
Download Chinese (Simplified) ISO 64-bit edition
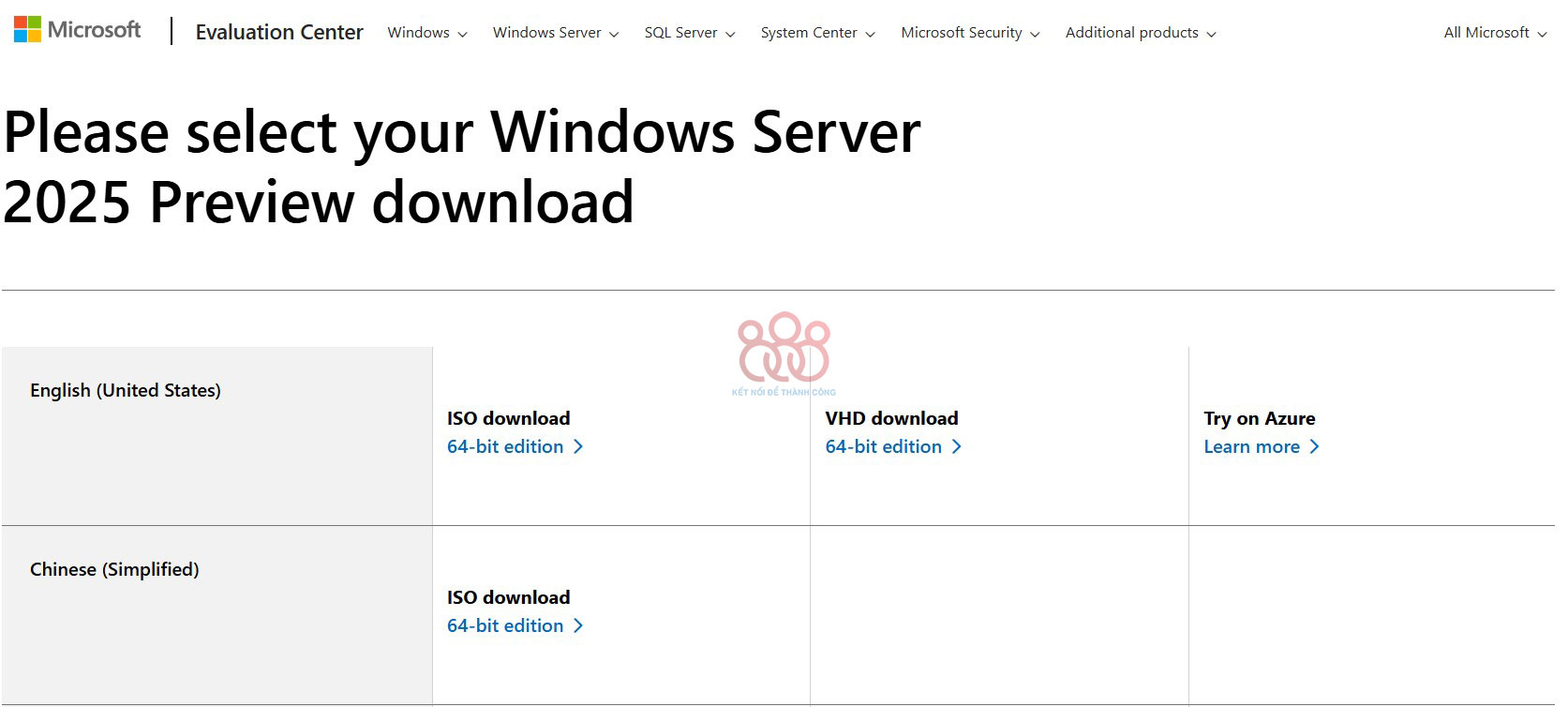coord(515,625)
